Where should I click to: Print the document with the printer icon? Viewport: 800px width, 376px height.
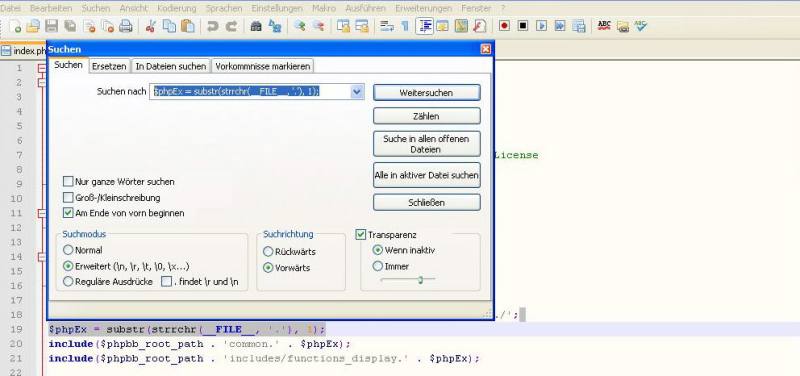pos(126,26)
